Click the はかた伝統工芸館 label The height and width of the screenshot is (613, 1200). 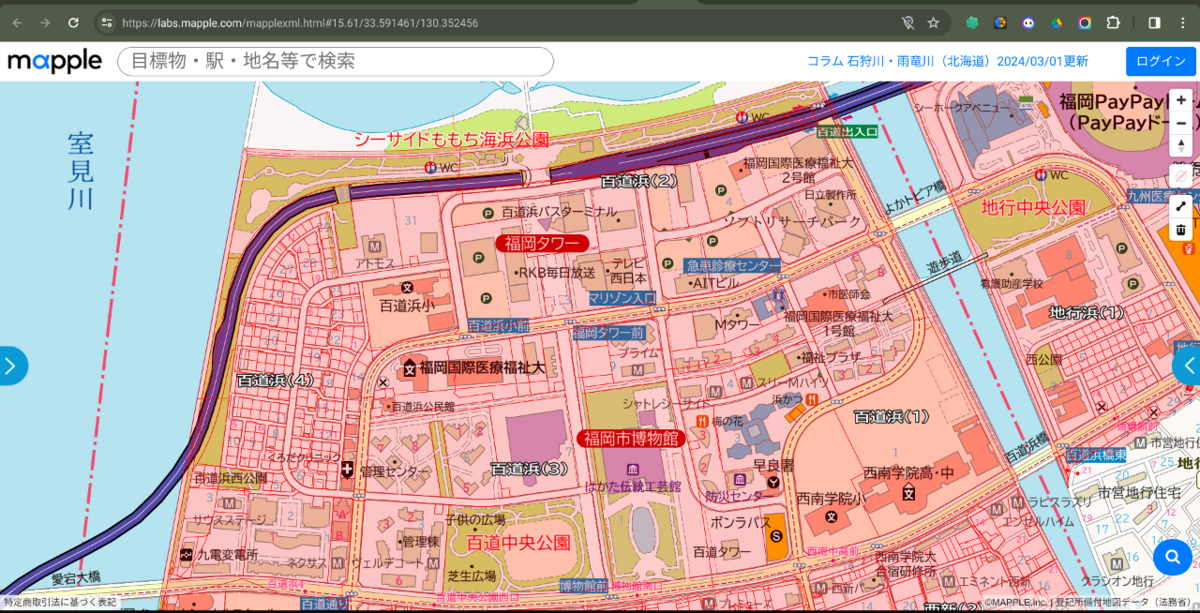pos(633,487)
